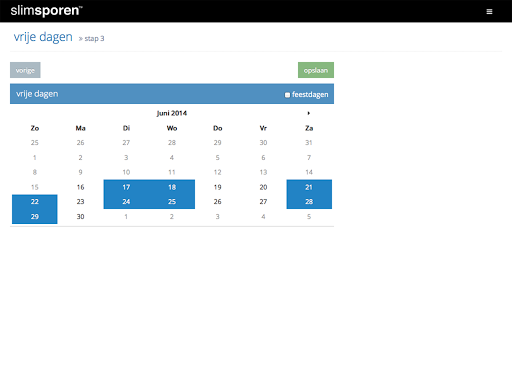Save with the opslaan button
The width and height of the screenshot is (512, 384).
coord(316,70)
